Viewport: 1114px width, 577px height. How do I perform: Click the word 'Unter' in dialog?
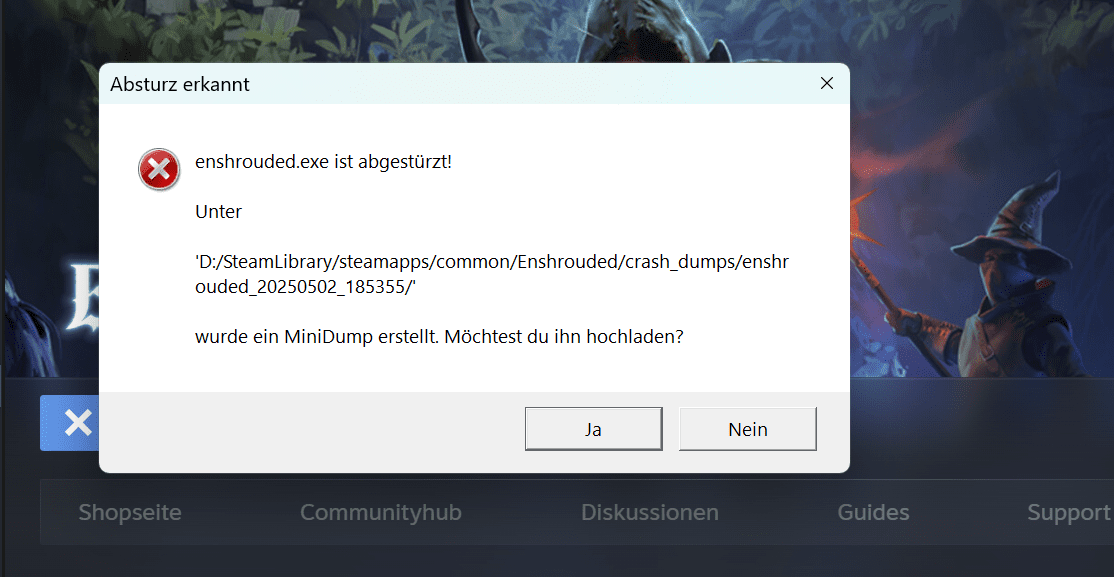(x=218, y=212)
